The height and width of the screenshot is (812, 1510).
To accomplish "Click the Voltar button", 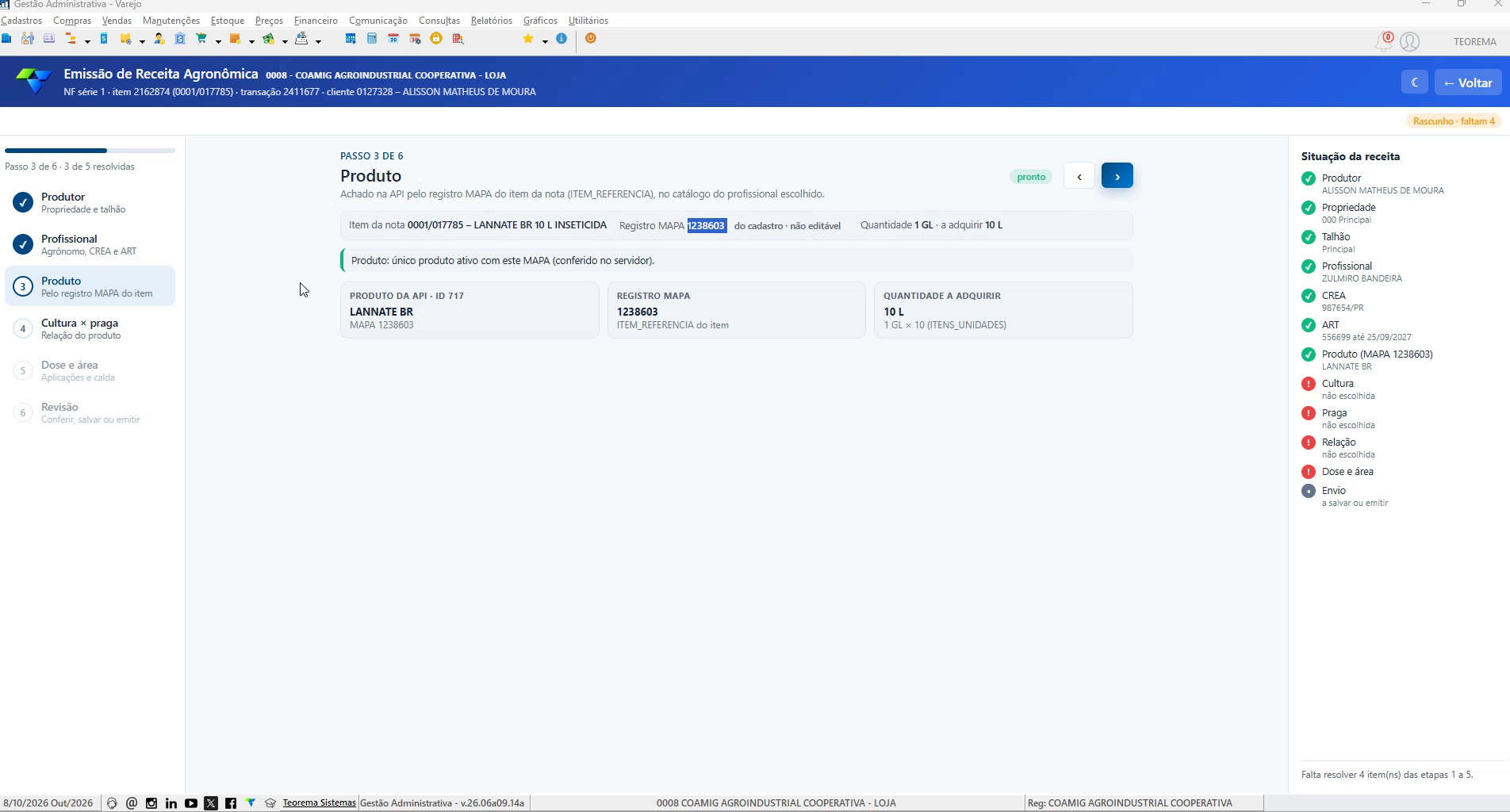I will (x=1468, y=82).
